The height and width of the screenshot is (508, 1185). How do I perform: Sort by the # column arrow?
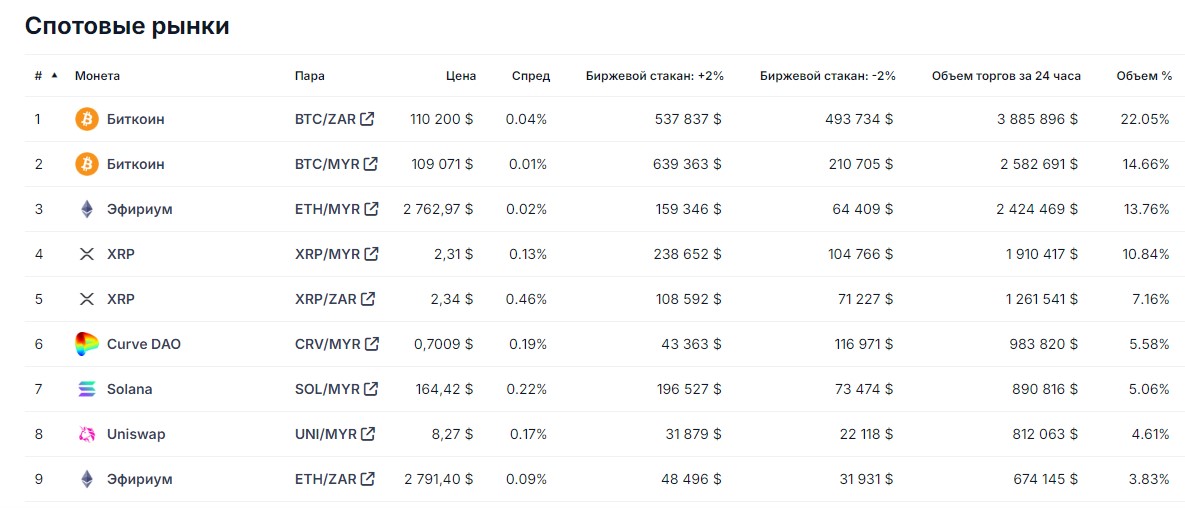click(54, 75)
